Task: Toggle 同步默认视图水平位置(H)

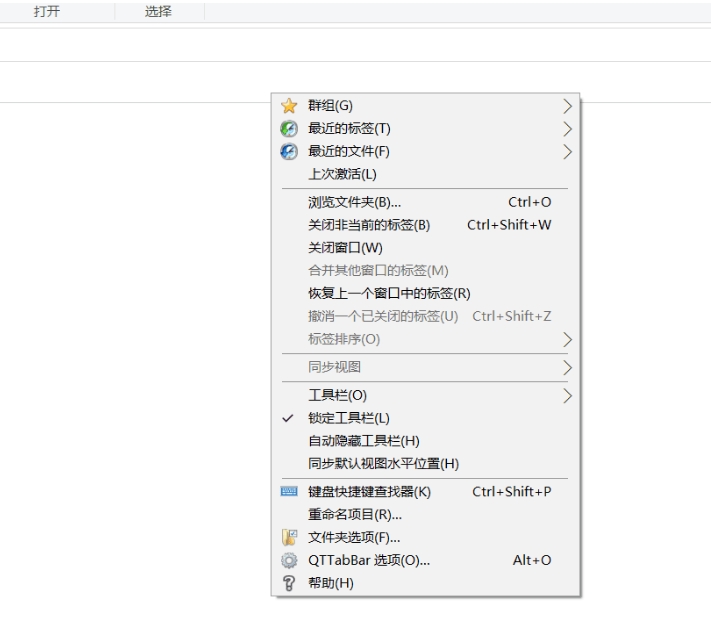Action: [382, 464]
